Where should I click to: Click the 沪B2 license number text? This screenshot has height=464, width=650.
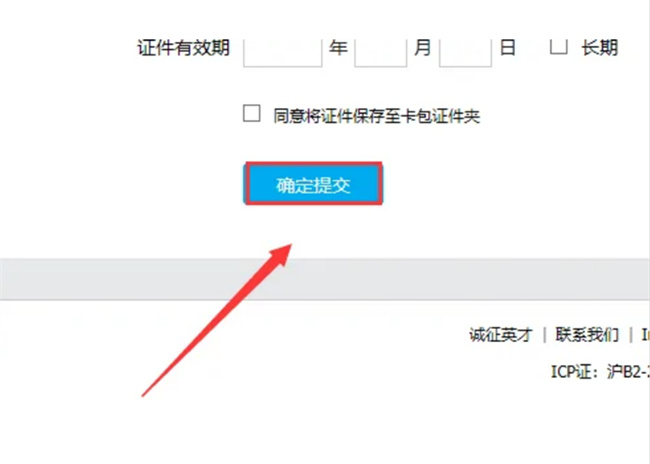point(625,372)
